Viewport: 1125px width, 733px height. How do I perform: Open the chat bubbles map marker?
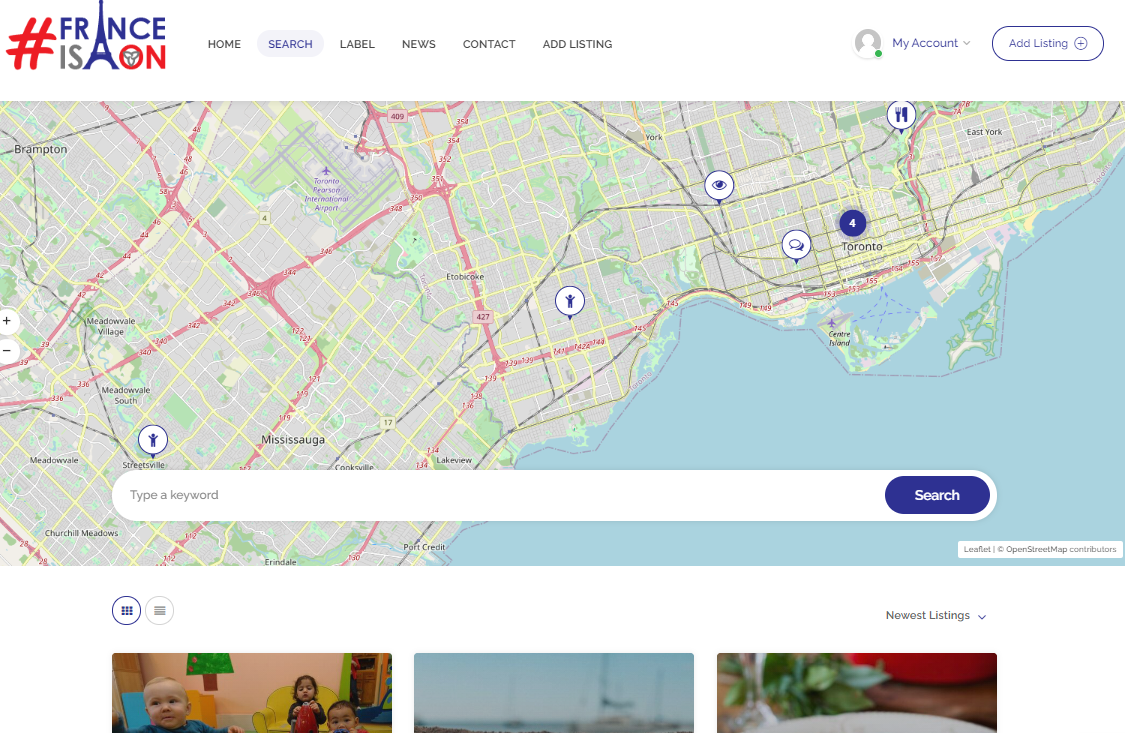(x=796, y=246)
